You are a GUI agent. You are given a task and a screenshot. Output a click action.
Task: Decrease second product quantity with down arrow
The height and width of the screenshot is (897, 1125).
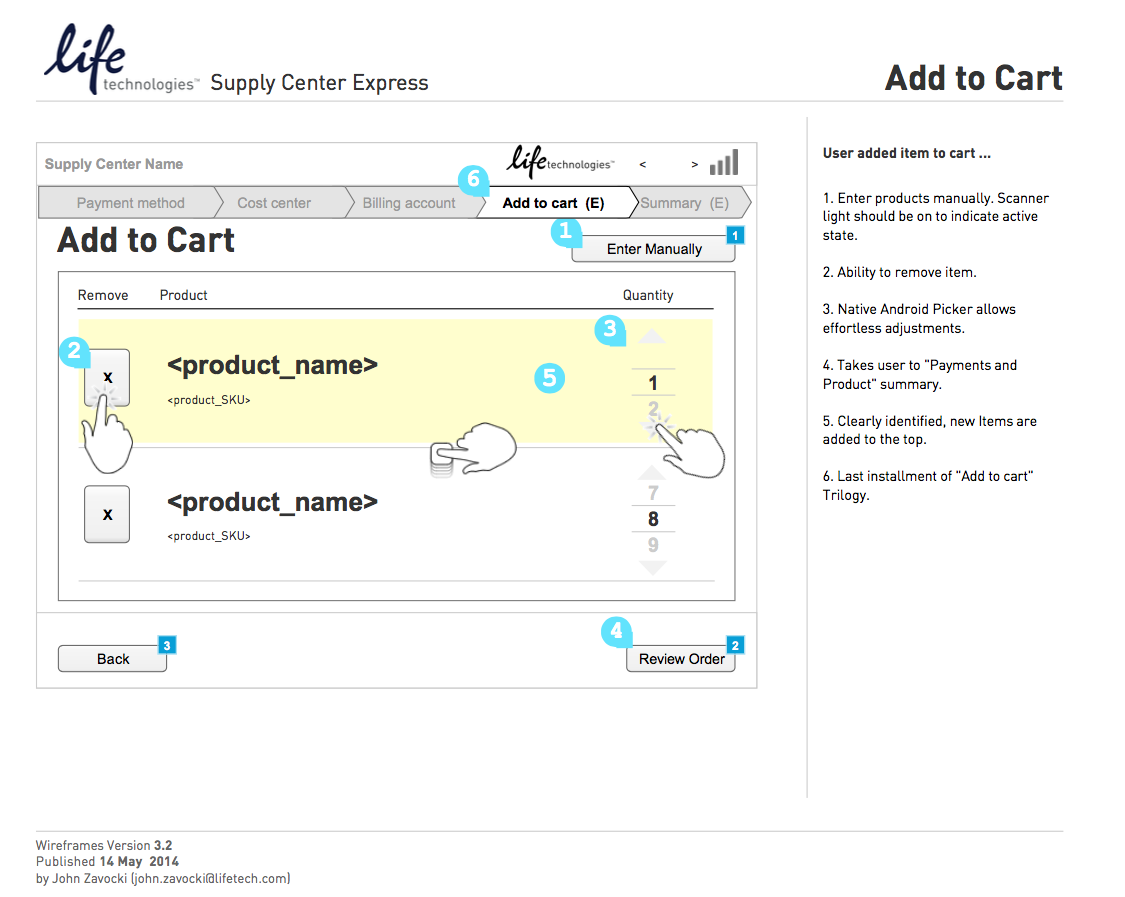click(x=652, y=567)
